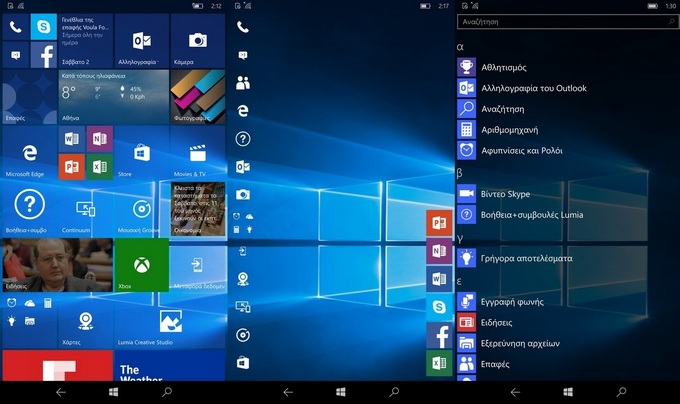The width and height of the screenshot is (680, 404).
Task: Open Βοήθεια+συμβουλές Lumia in the app list
Action: 520,215
